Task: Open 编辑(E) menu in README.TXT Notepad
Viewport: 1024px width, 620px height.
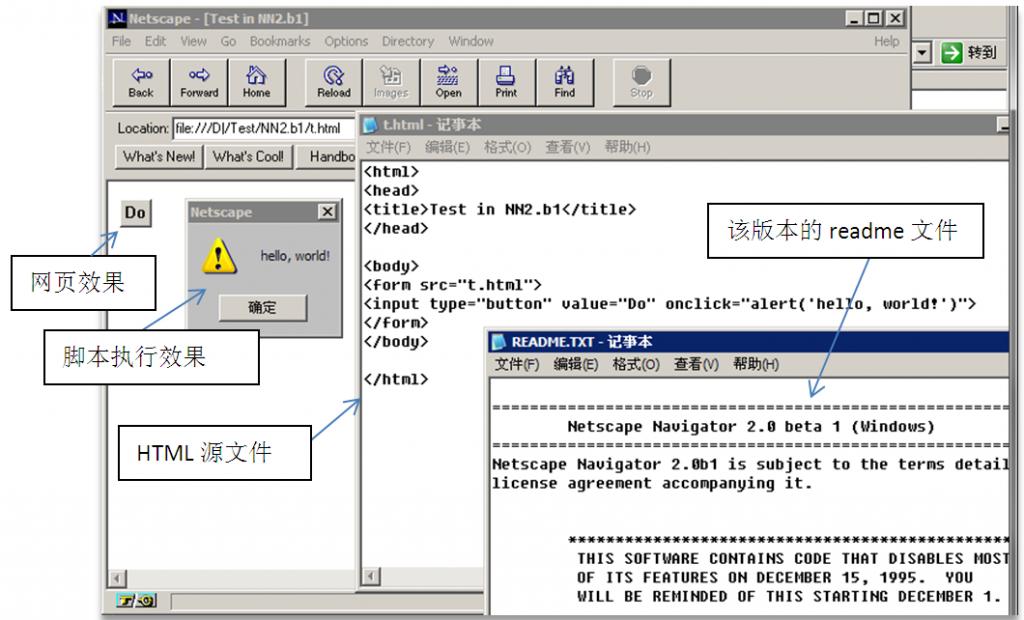Action: 576,364
